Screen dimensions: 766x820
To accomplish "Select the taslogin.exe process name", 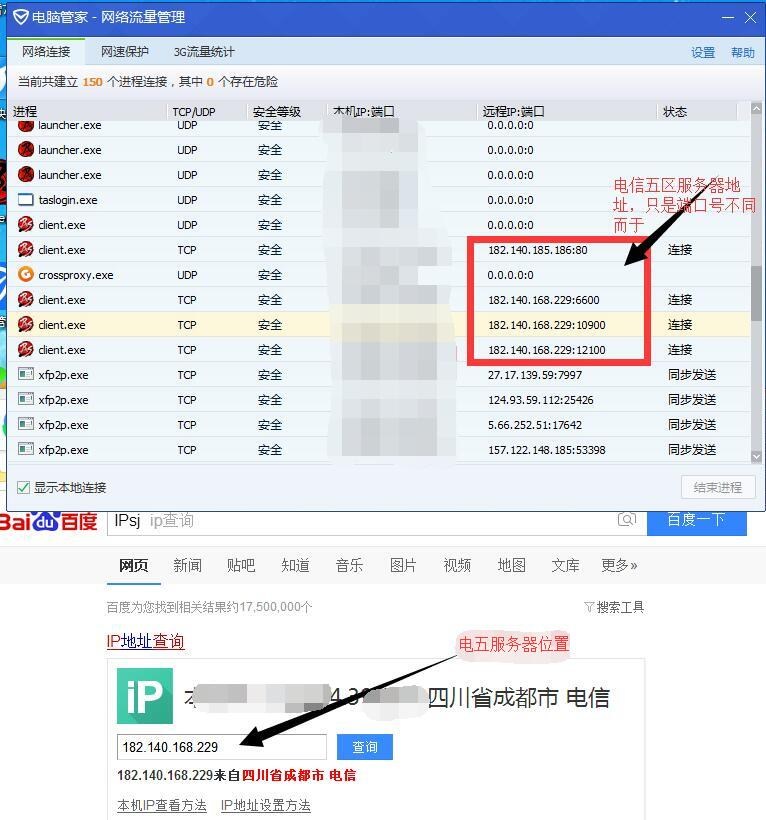I will [68, 200].
